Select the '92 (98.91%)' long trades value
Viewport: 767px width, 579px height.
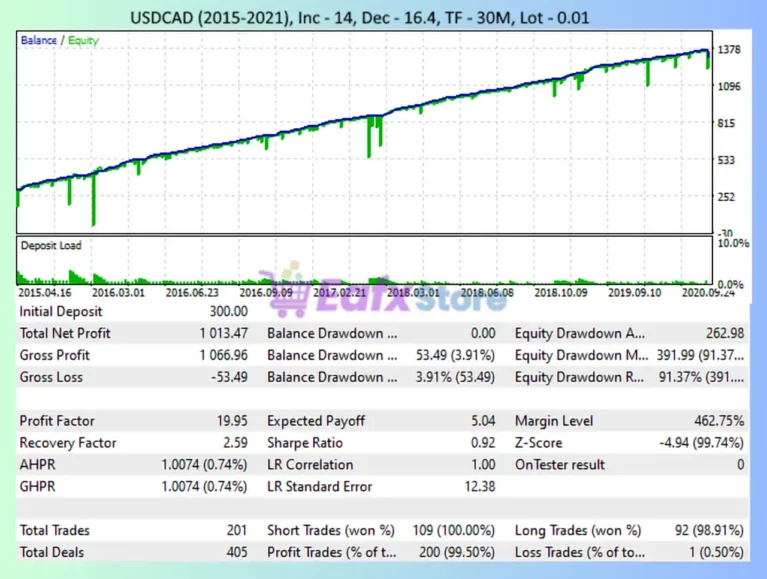click(709, 531)
